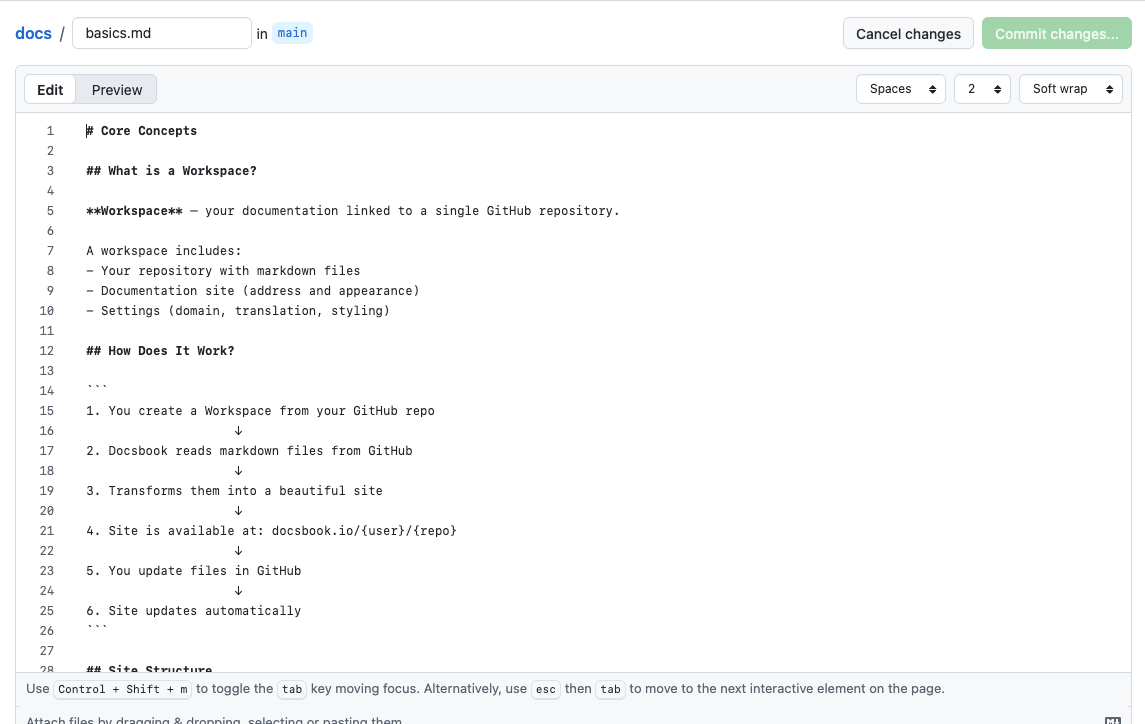This screenshot has width=1145, height=724.
Task: Click the basics.md filename input field
Action: (162, 34)
